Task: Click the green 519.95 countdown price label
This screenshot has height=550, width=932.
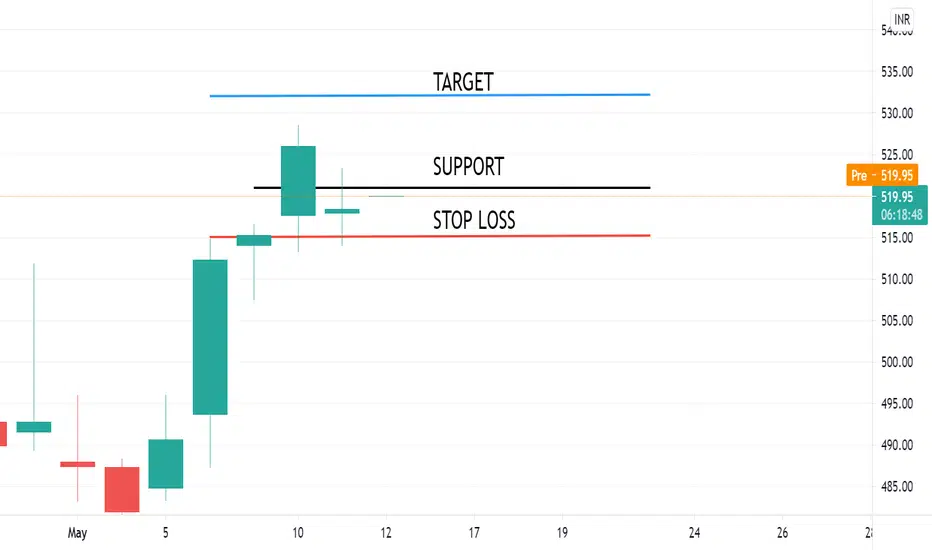Action: click(899, 205)
